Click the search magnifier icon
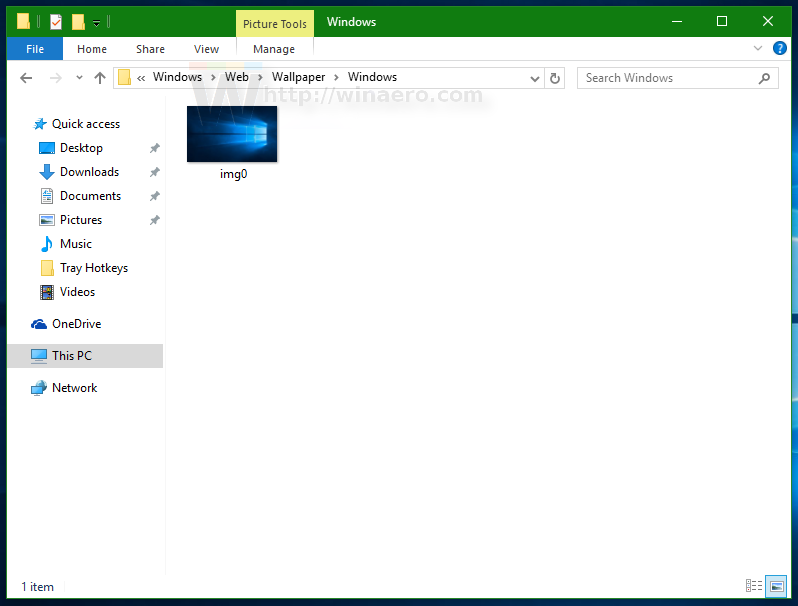 point(764,78)
